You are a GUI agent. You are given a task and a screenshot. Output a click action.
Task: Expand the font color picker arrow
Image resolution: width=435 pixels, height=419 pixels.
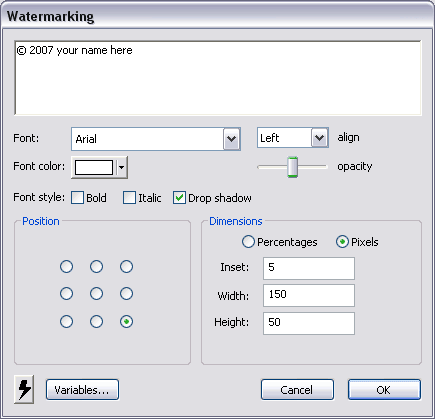[x=122, y=167]
